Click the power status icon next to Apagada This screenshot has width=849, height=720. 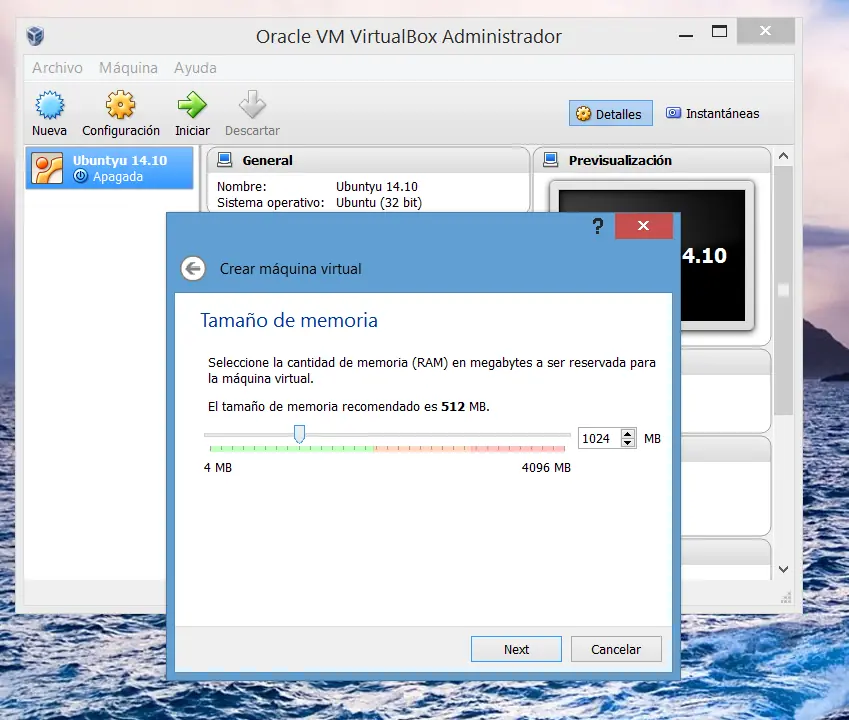pyautogui.click(x=80, y=176)
